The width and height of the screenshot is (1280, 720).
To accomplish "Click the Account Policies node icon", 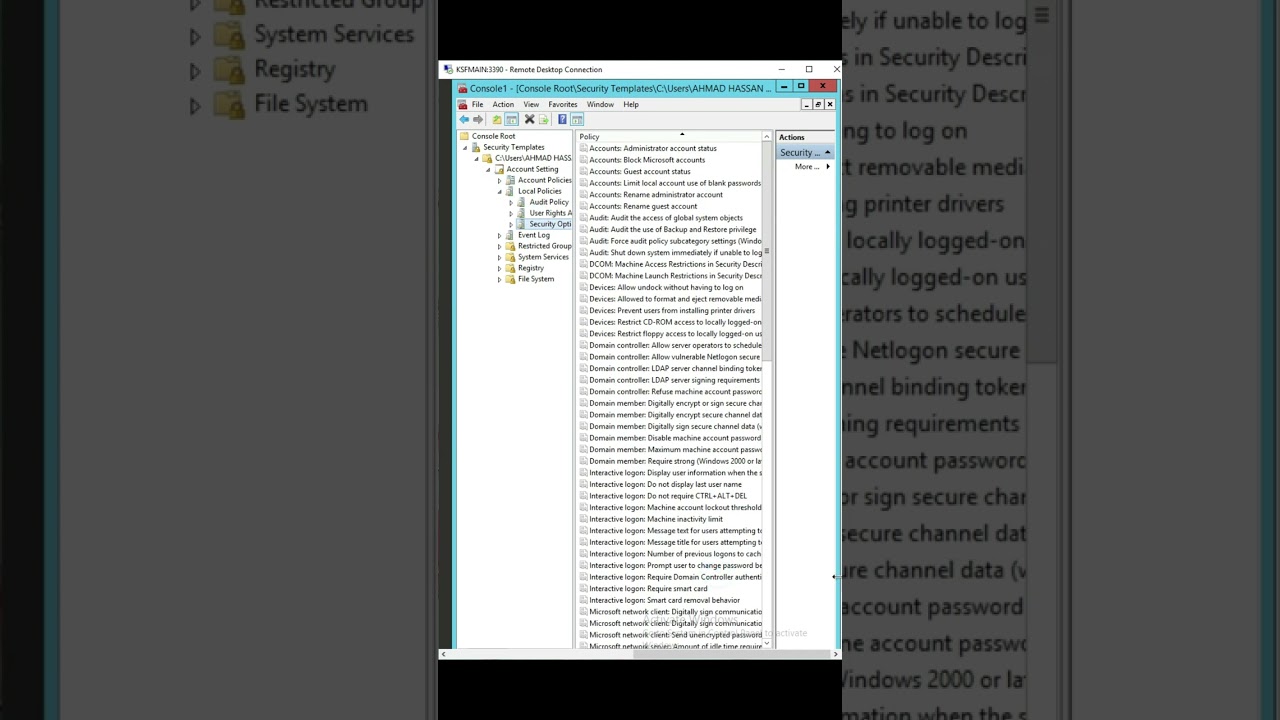I will click(510, 180).
